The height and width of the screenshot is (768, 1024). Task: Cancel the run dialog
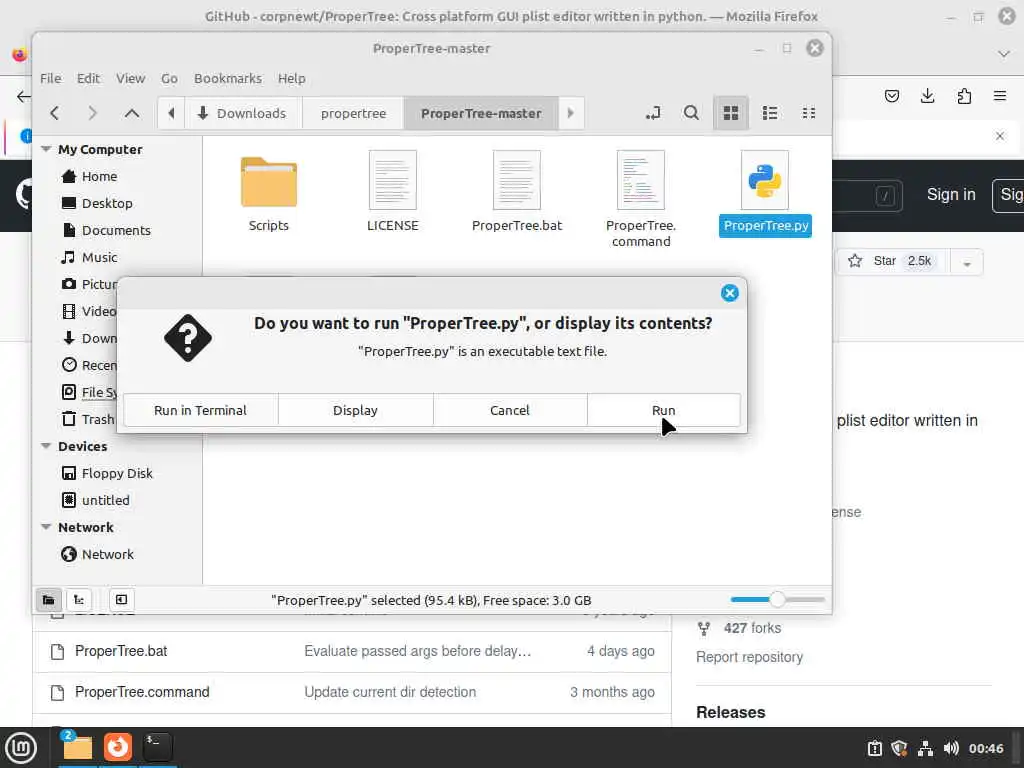509,410
